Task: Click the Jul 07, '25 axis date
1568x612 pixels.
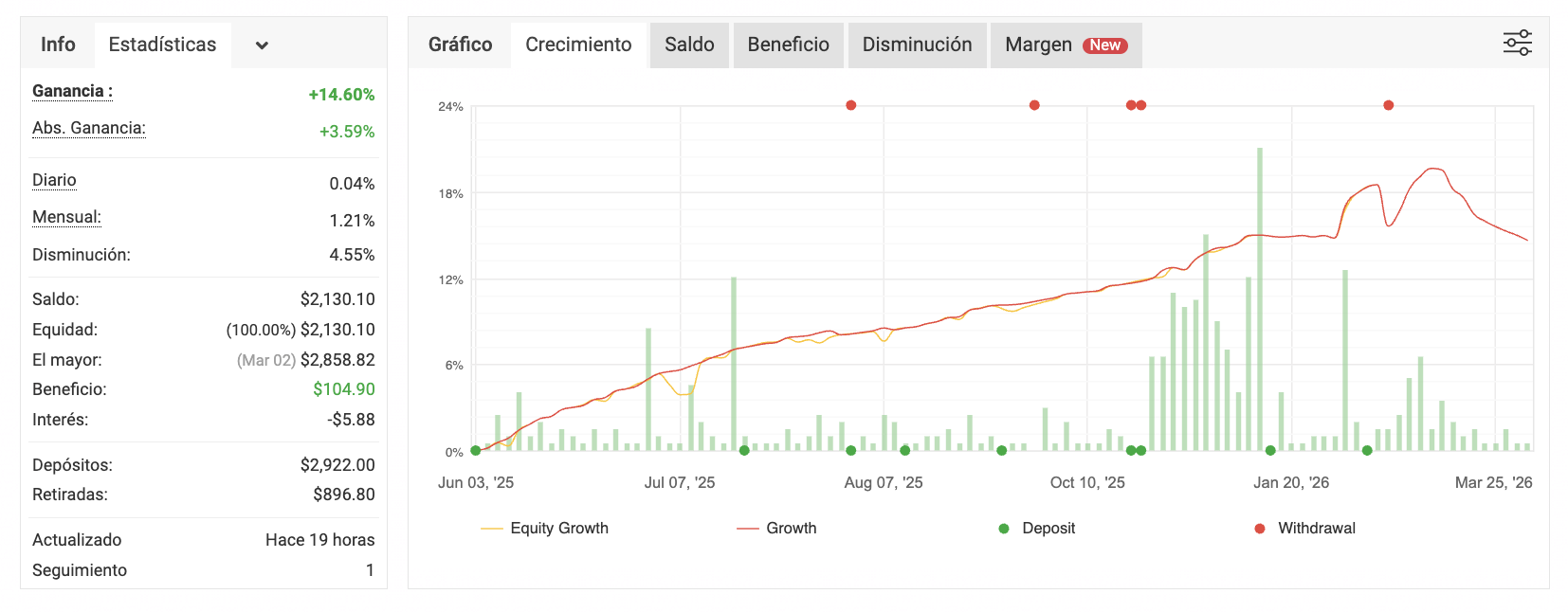Action: tap(680, 482)
